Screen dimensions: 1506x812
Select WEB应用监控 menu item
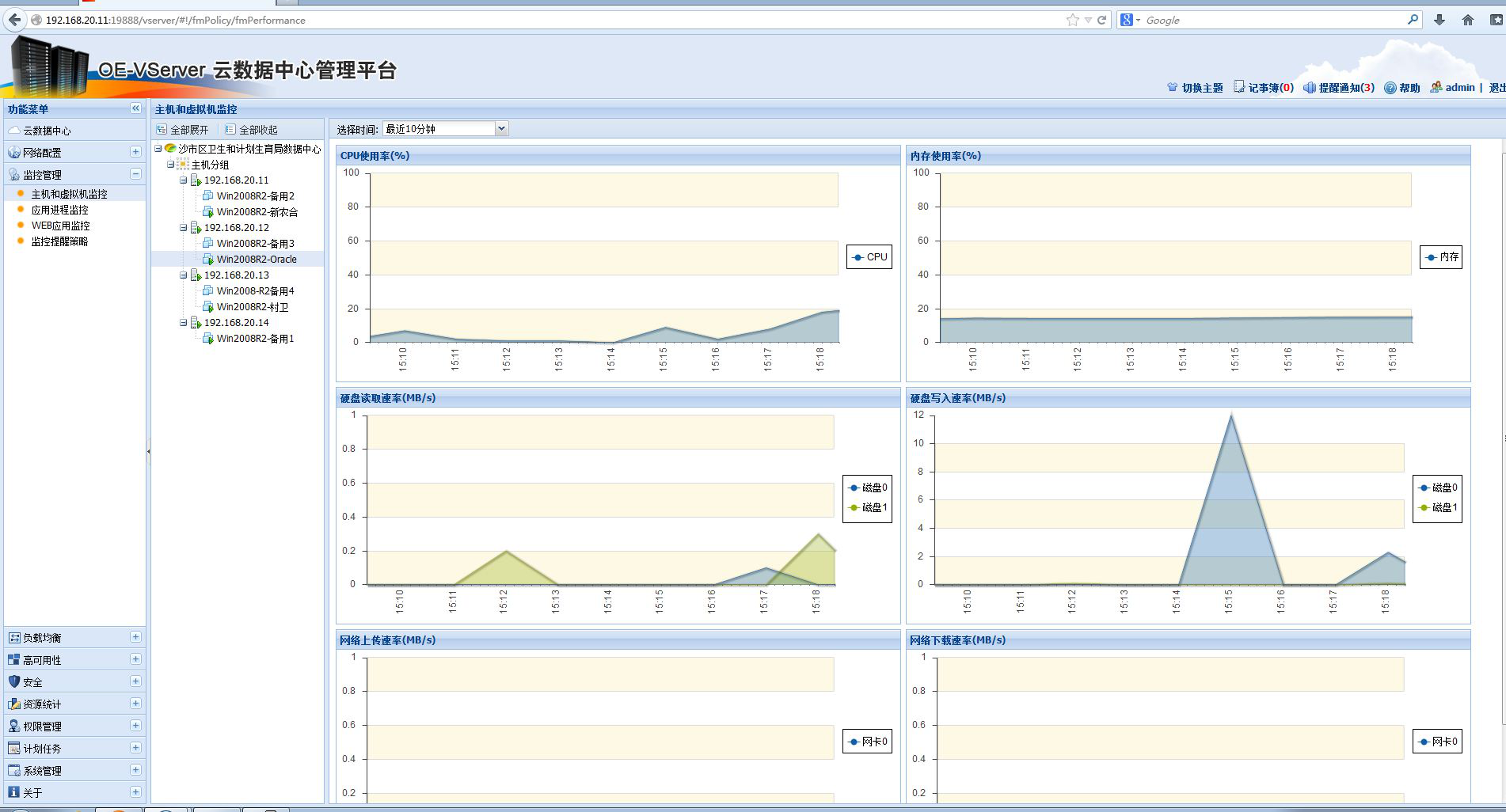[x=60, y=226]
